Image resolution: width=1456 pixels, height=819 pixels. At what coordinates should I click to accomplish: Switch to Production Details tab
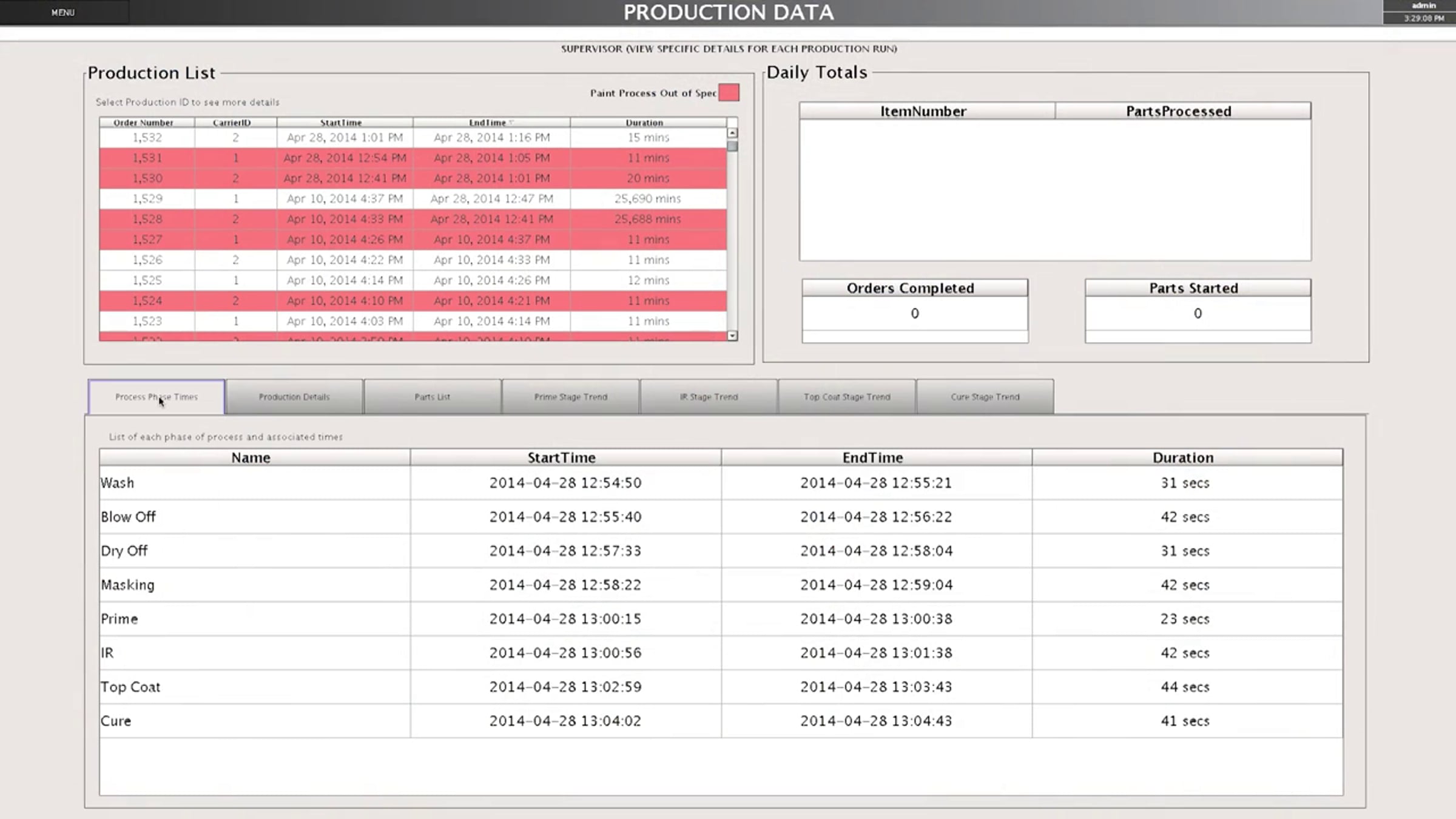(x=294, y=397)
